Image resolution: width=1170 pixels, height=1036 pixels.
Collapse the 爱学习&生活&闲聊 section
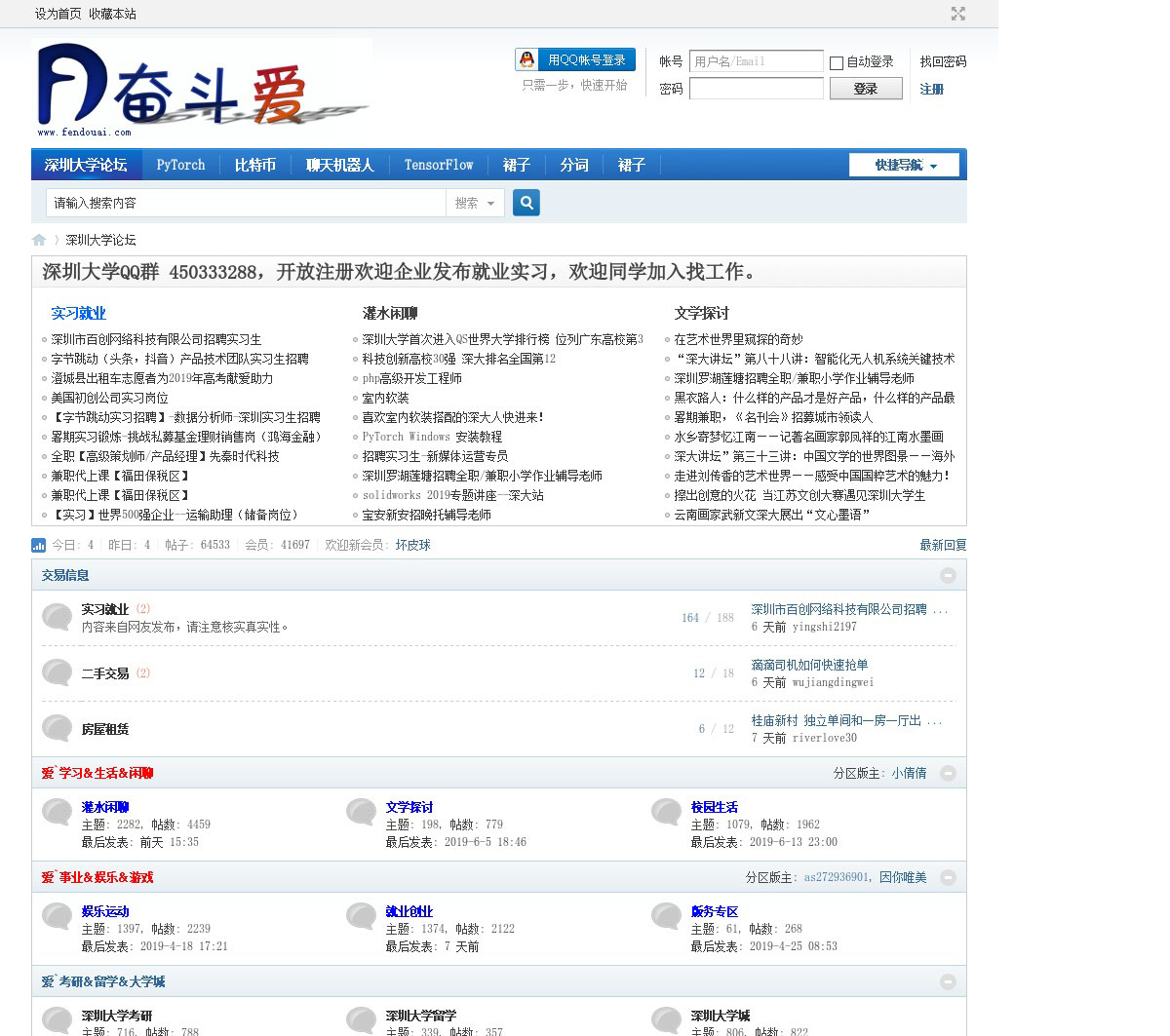pos(948,774)
